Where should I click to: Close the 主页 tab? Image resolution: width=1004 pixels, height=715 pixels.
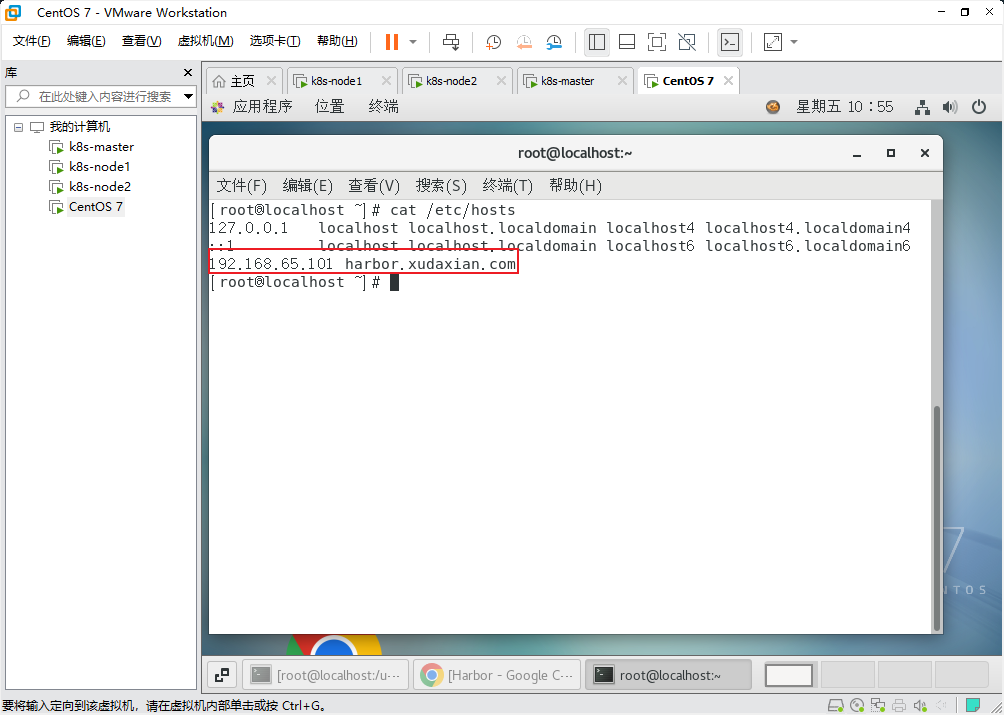[271, 81]
